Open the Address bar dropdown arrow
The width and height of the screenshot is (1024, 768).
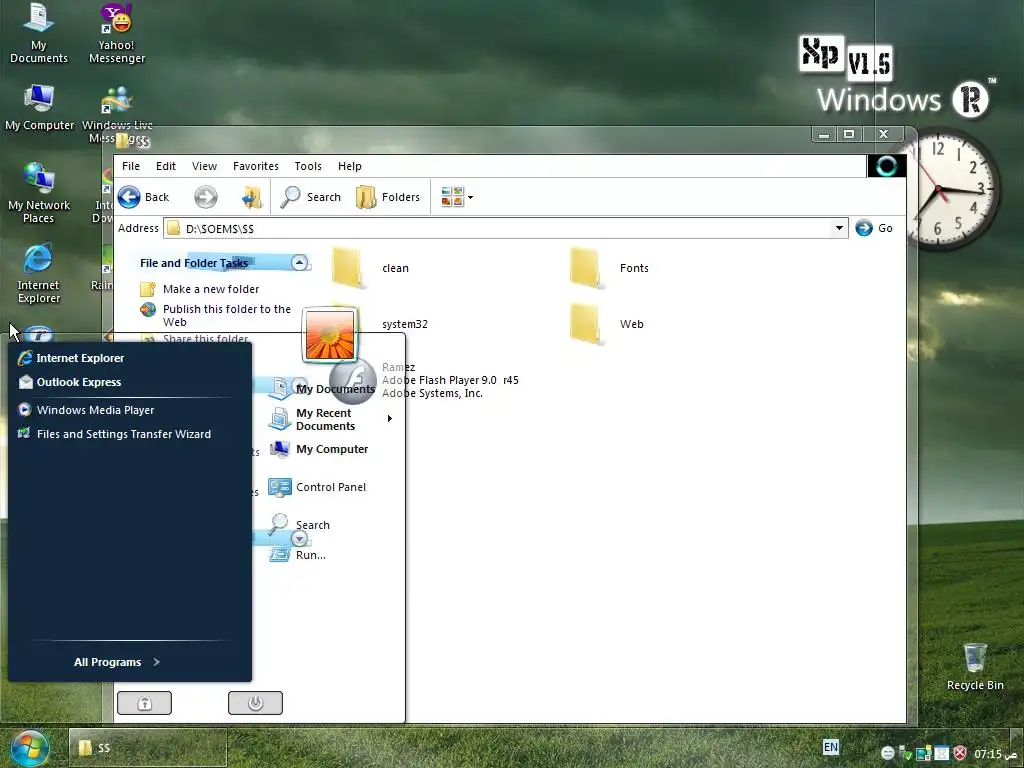coord(839,228)
